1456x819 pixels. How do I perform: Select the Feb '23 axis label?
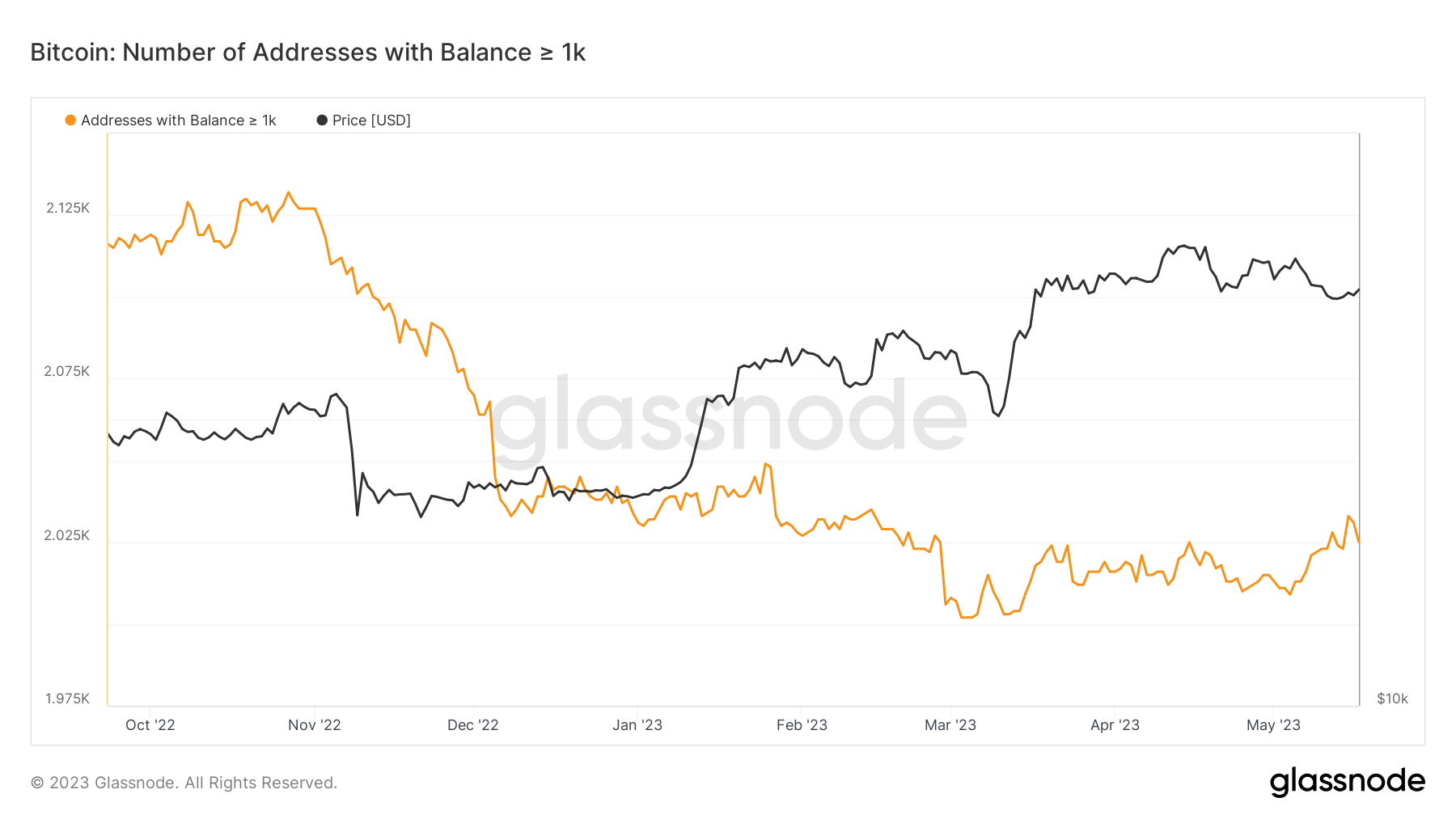point(802,725)
